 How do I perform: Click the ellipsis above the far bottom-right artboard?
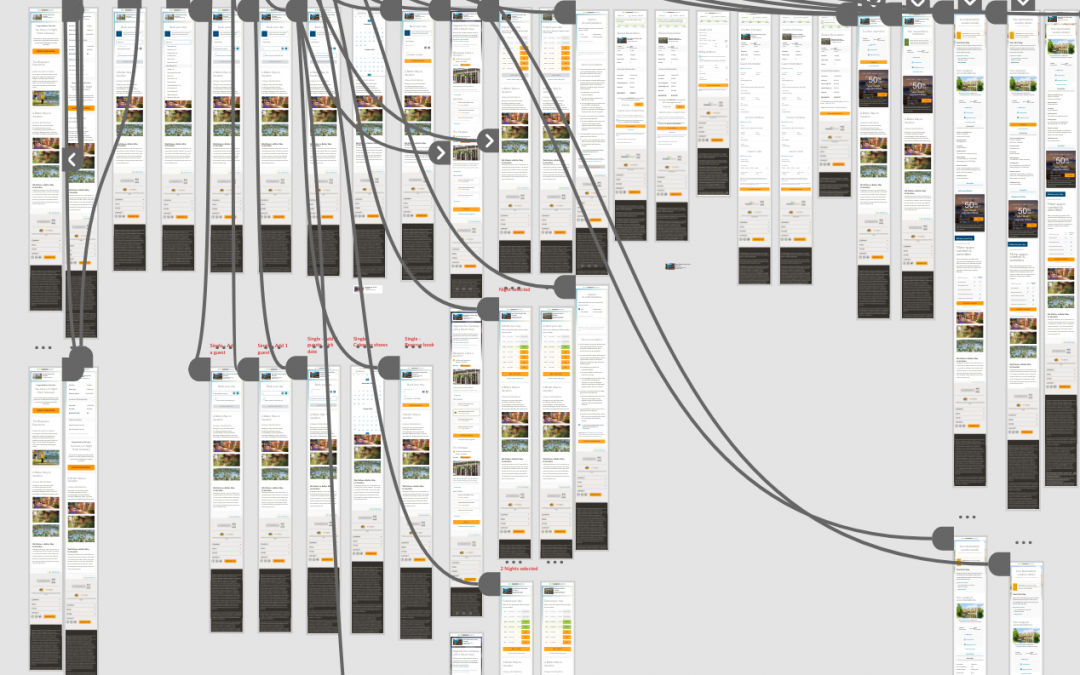(1023, 543)
